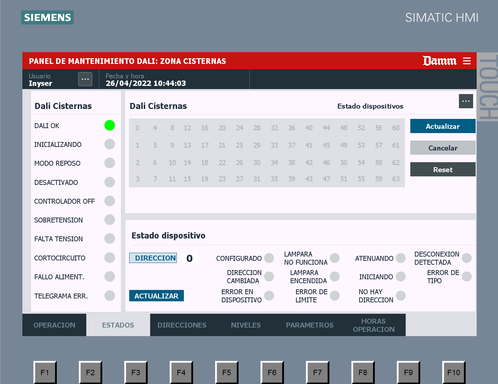
Task: Click the ERROR EN DISPOSITIVO indicator
Action: coord(269,295)
